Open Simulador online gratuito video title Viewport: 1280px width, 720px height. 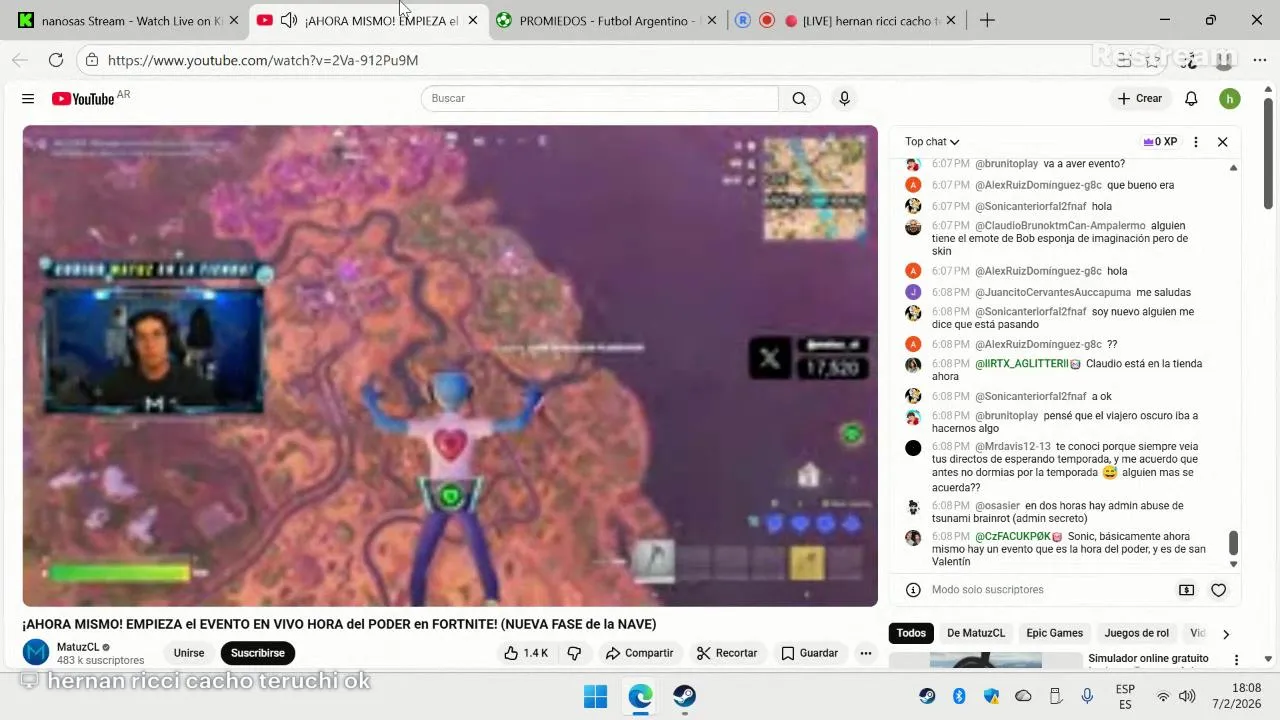tap(1148, 658)
